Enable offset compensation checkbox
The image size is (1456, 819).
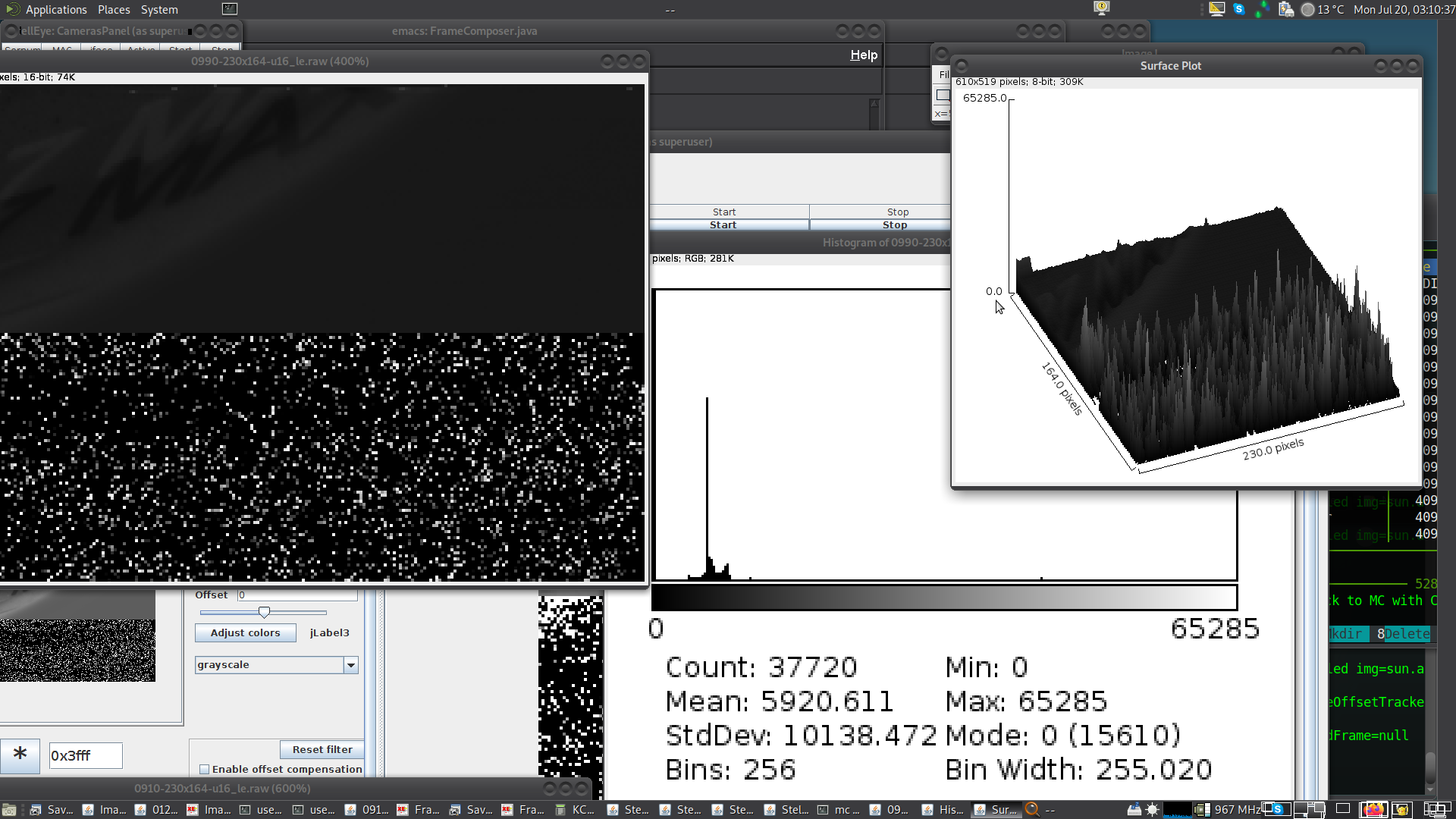click(x=204, y=769)
